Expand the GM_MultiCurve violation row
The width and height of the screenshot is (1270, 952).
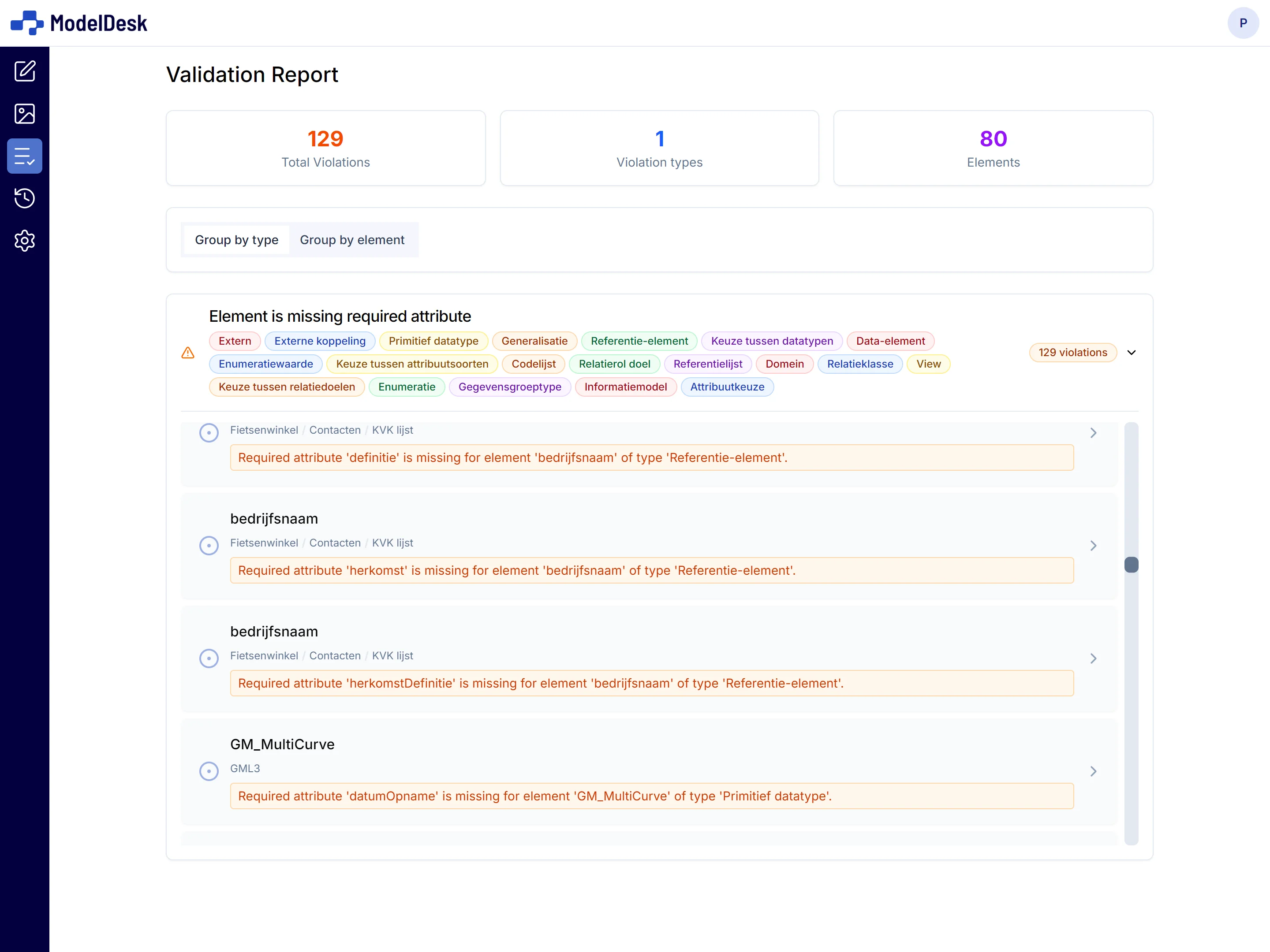1093,771
